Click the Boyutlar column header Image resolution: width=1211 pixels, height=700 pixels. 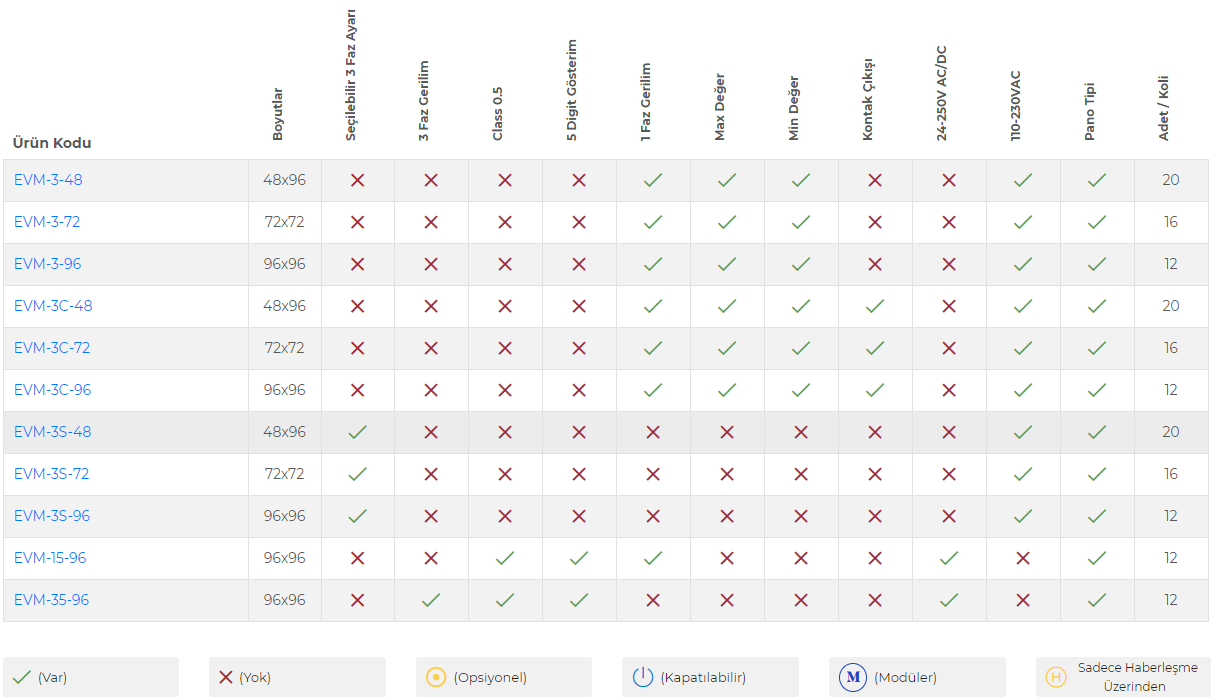pyautogui.click(x=278, y=114)
